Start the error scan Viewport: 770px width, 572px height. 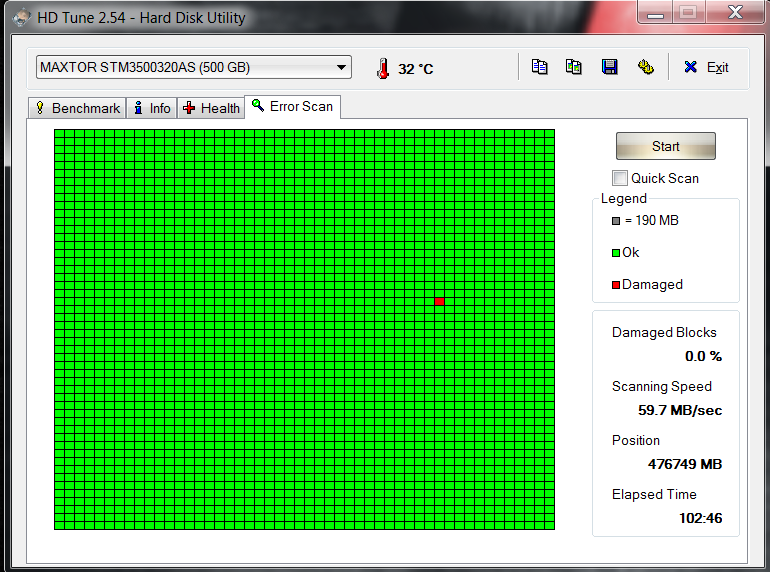tap(665, 146)
